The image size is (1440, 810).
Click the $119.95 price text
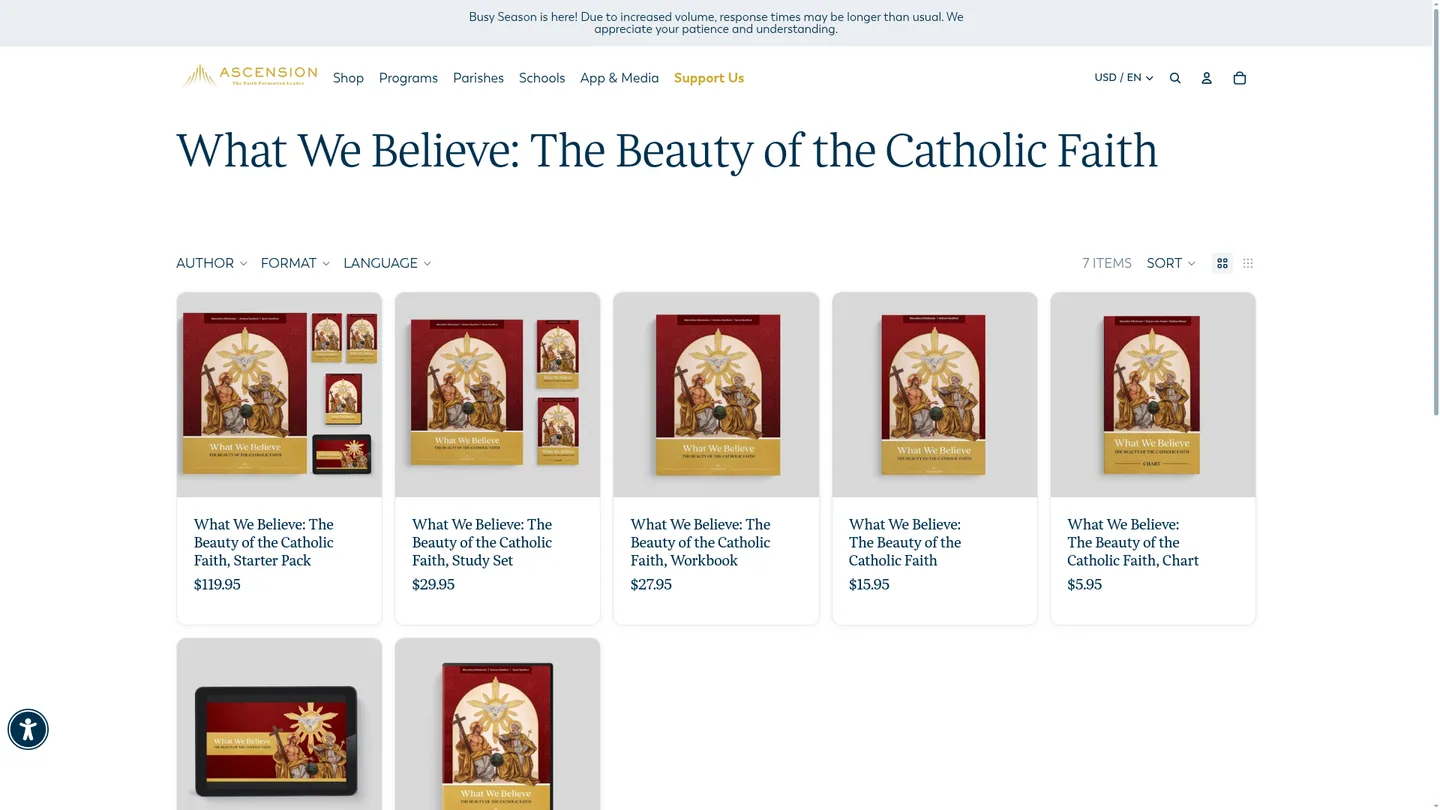tap(217, 585)
